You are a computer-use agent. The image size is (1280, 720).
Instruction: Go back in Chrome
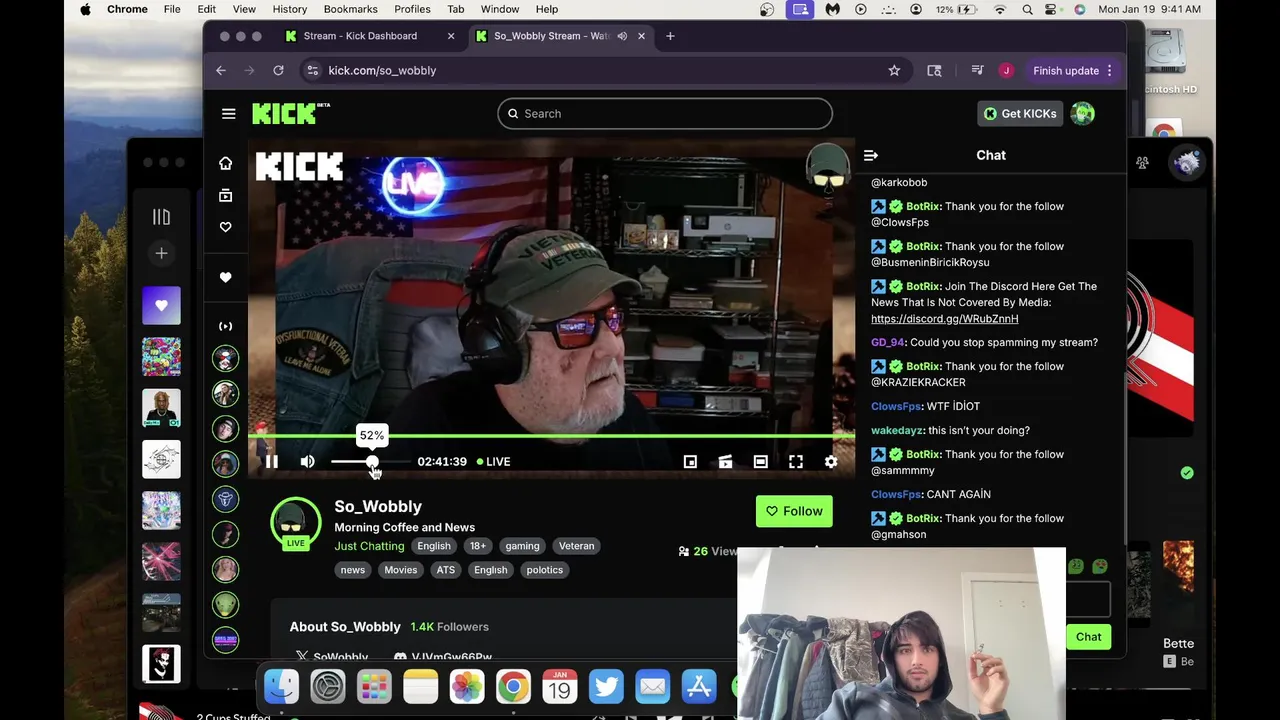(x=221, y=70)
